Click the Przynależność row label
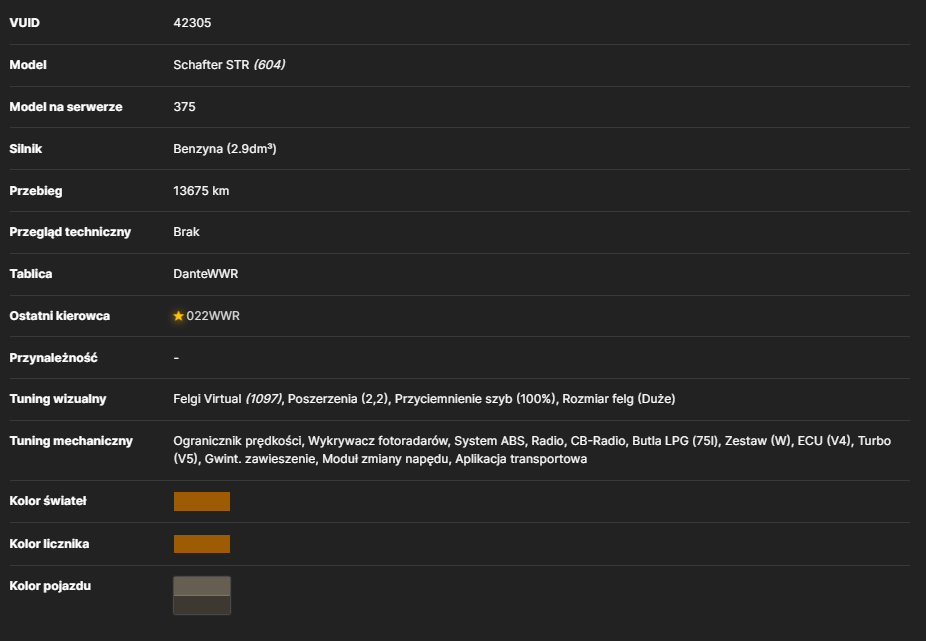This screenshot has width=926, height=641. (x=53, y=358)
